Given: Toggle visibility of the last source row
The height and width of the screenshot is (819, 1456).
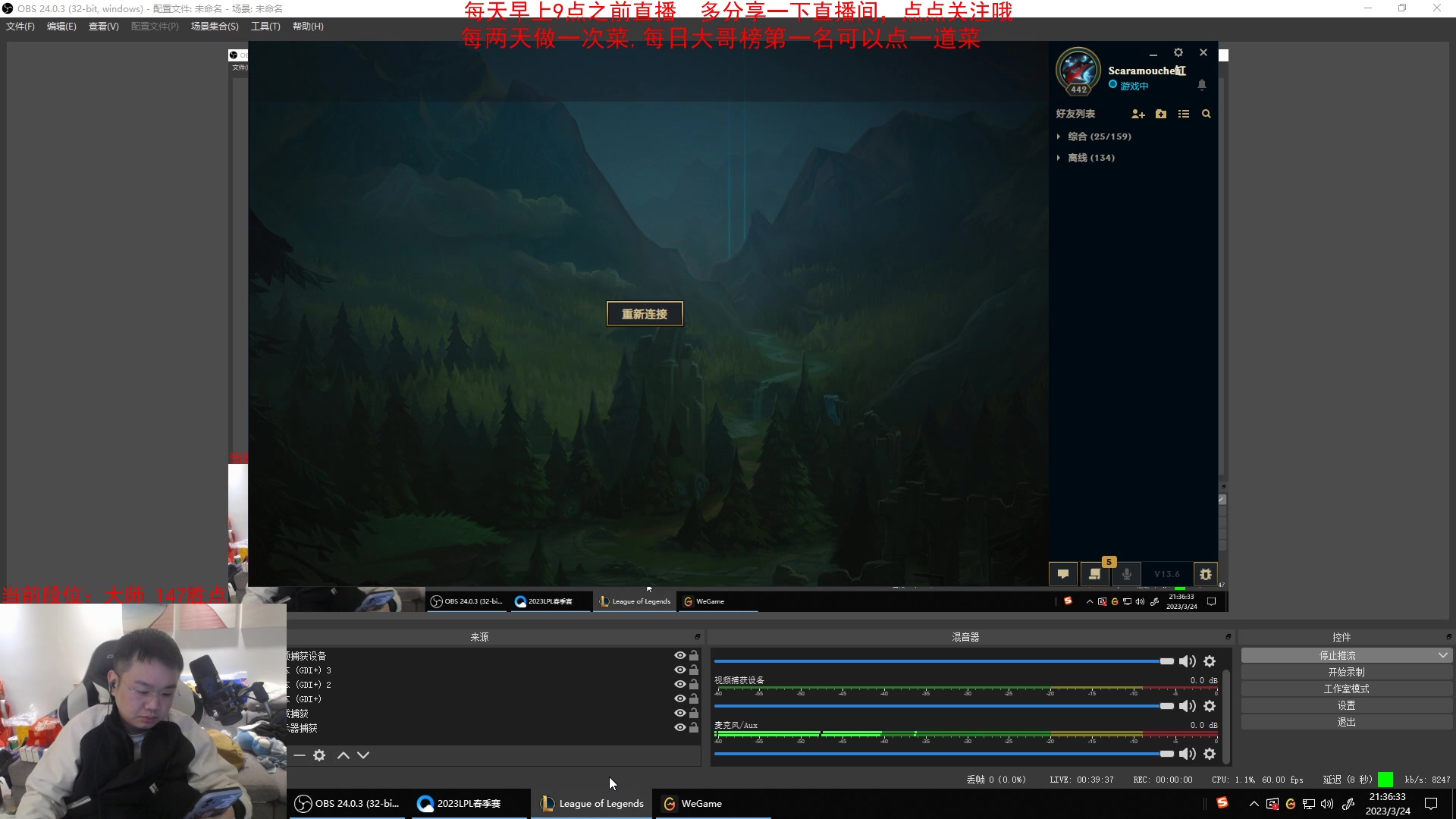Looking at the screenshot, I should (680, 728).
